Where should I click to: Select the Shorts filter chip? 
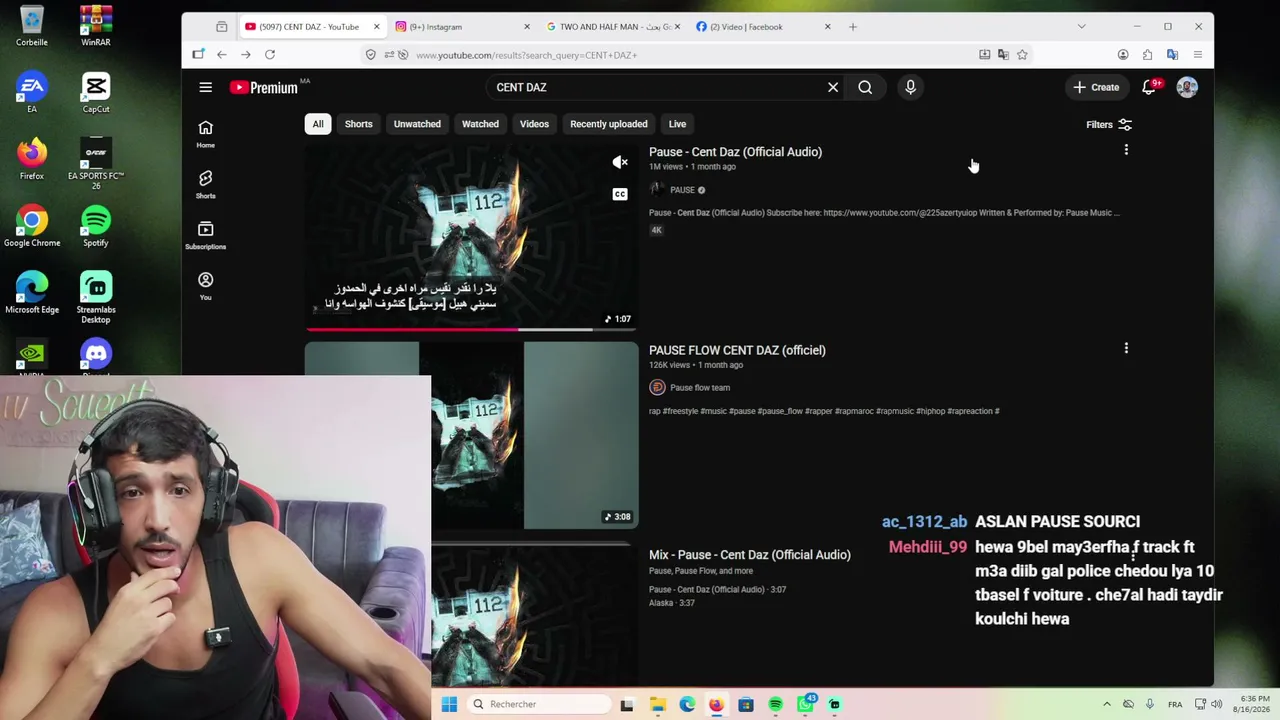click(x=358, y=124)
